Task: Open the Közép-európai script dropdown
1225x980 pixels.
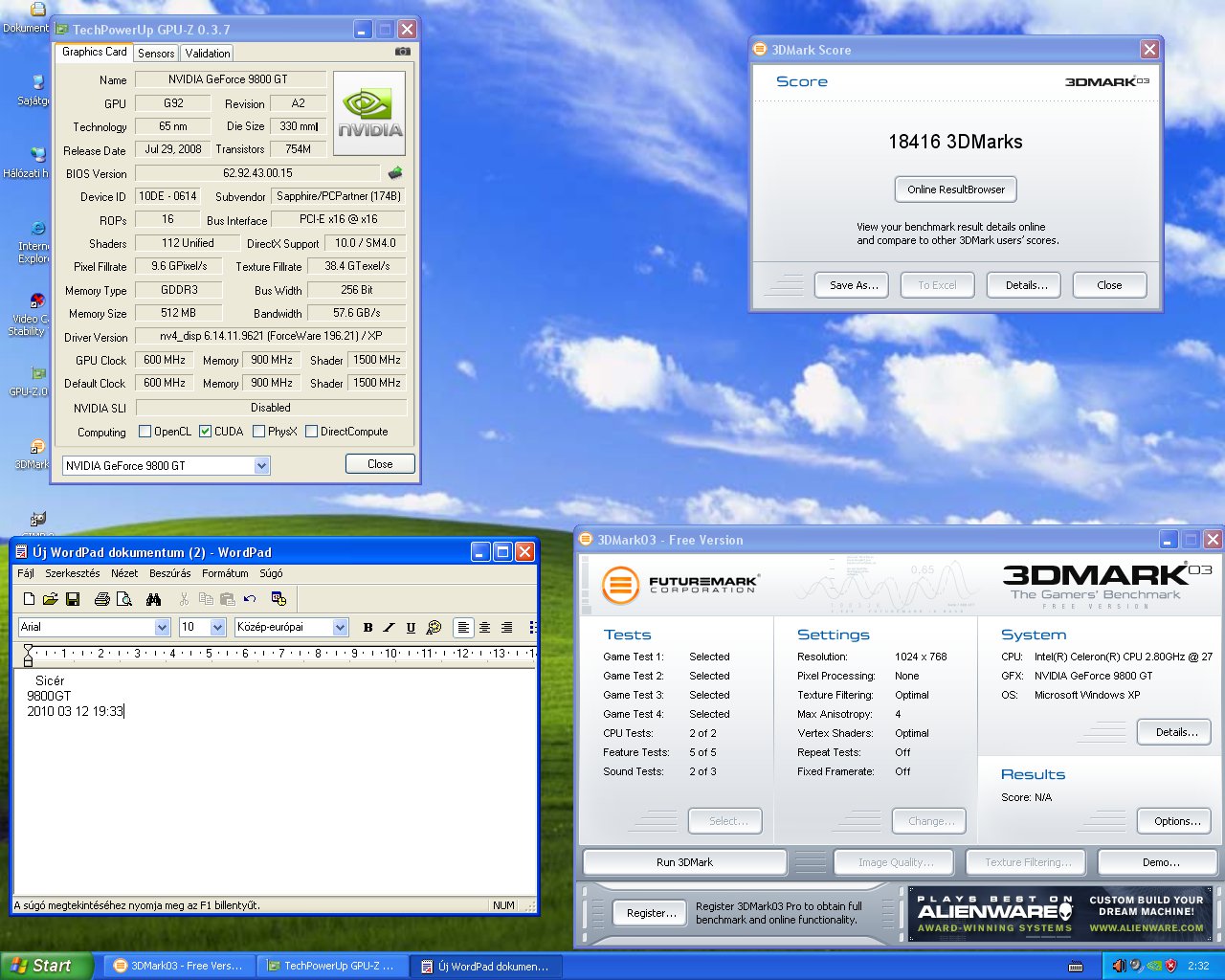Action: (340, 628)
